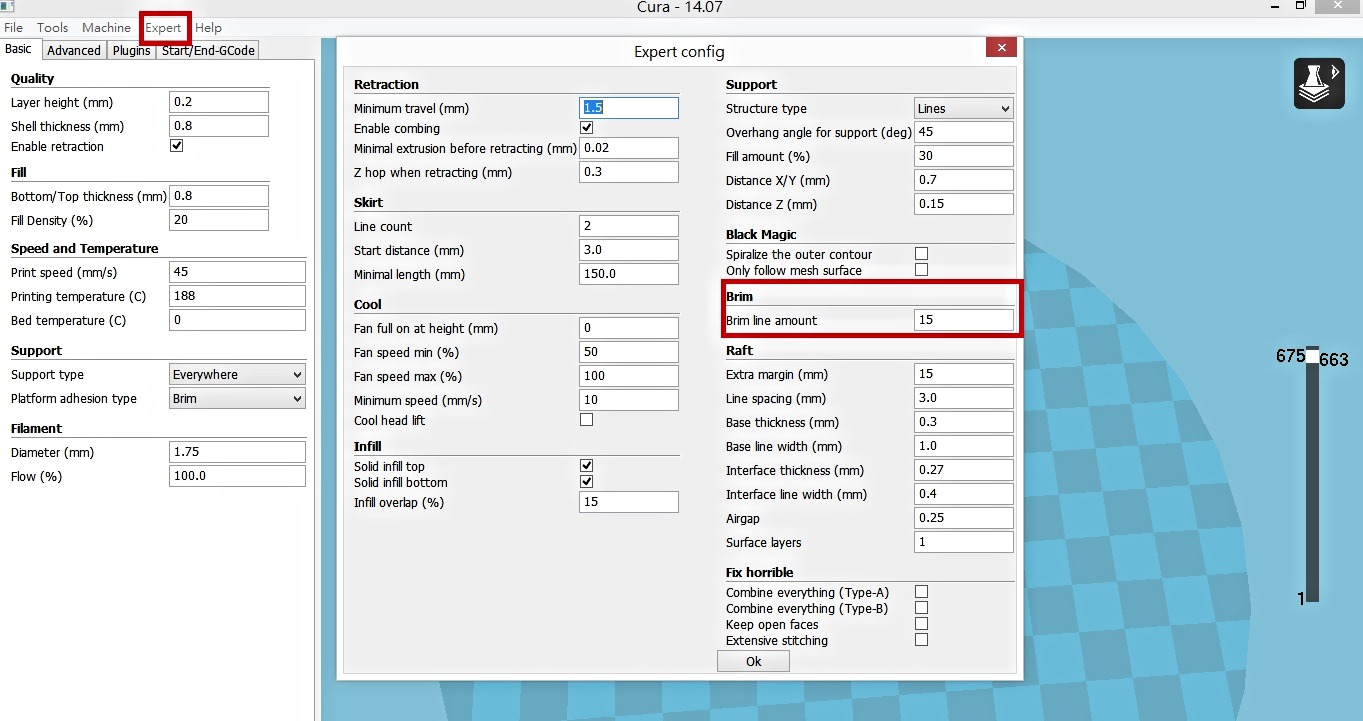Enable Combine everything (Type-A)
Image resolution: width=1363 pixels, height=721 pixels.
tap(922, 592)
